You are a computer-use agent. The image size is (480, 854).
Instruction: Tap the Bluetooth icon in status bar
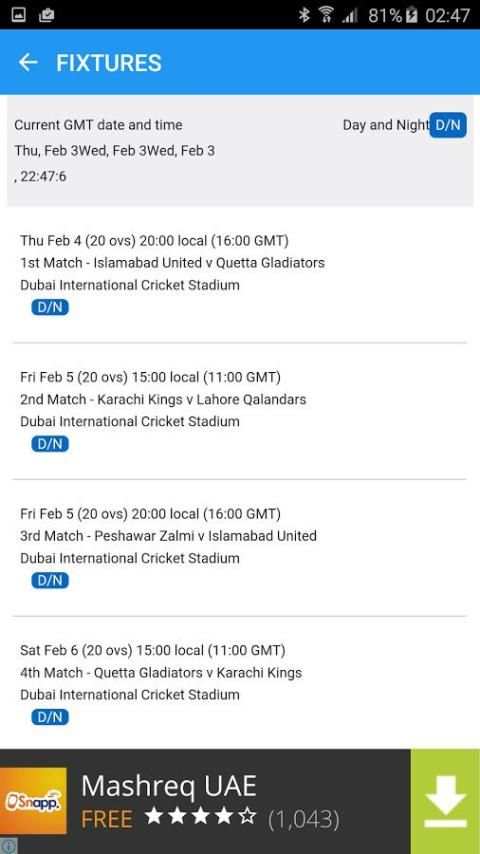click(x=304, y=15)
